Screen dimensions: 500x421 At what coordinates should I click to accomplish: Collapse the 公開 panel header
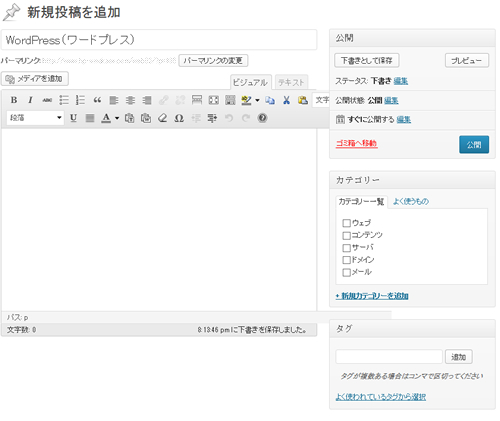click(x=412, y=38)
